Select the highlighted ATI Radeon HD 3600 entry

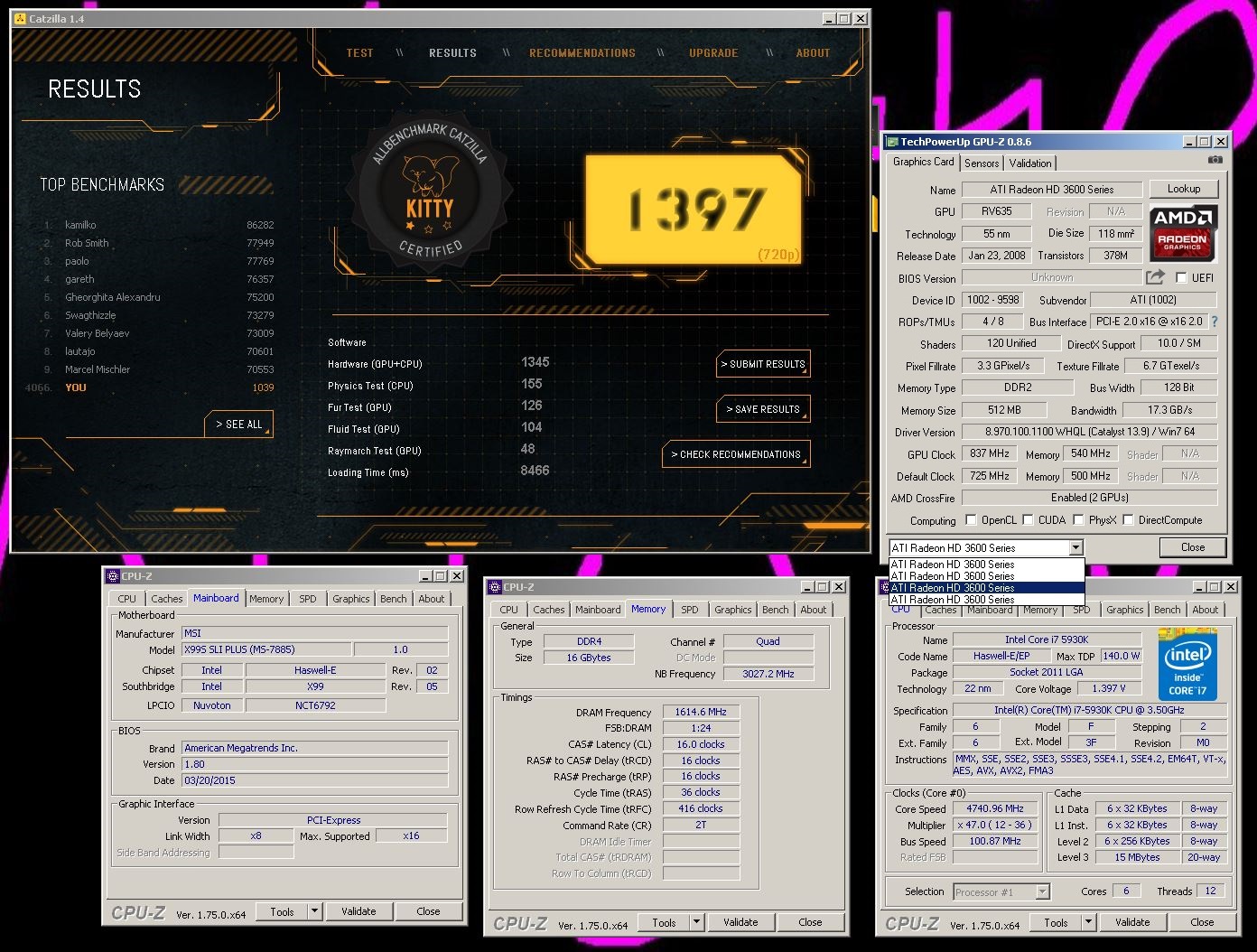[986, 588]
